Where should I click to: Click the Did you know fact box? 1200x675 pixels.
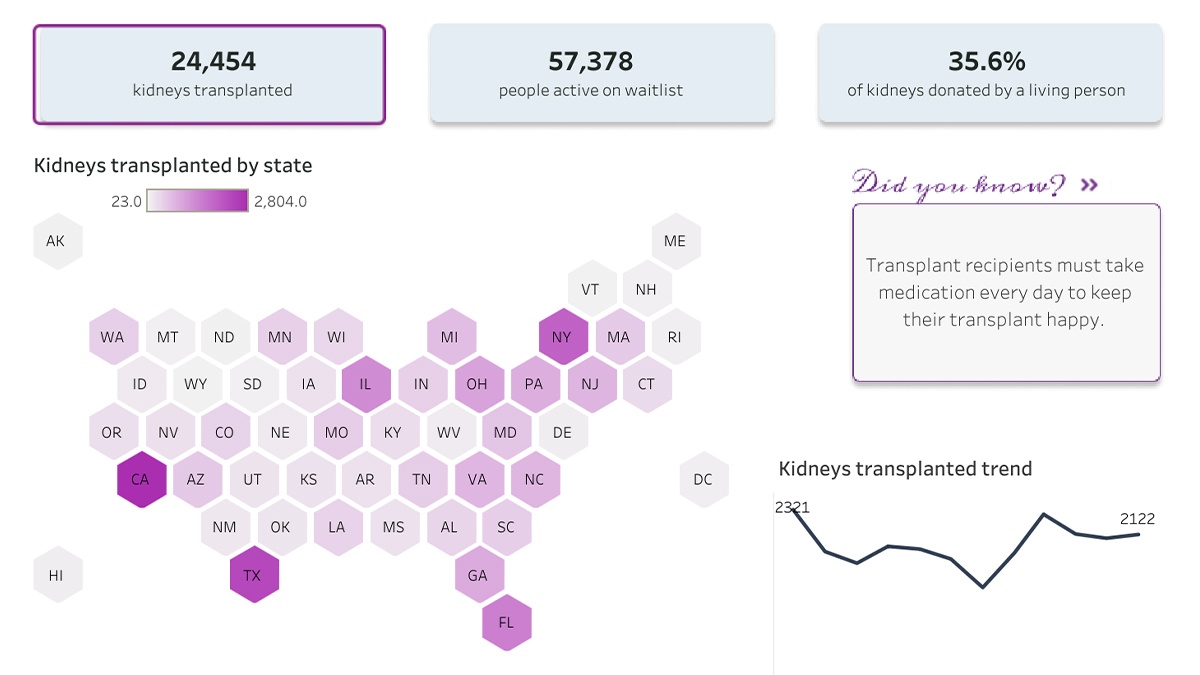pyautogui.click(x=1006, y=292)
